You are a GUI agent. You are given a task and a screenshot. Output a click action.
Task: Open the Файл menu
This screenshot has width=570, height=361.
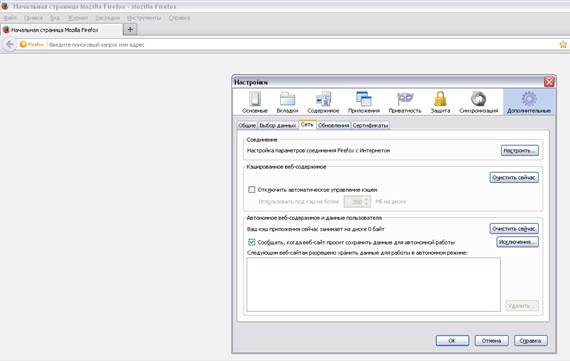point(11,18)
